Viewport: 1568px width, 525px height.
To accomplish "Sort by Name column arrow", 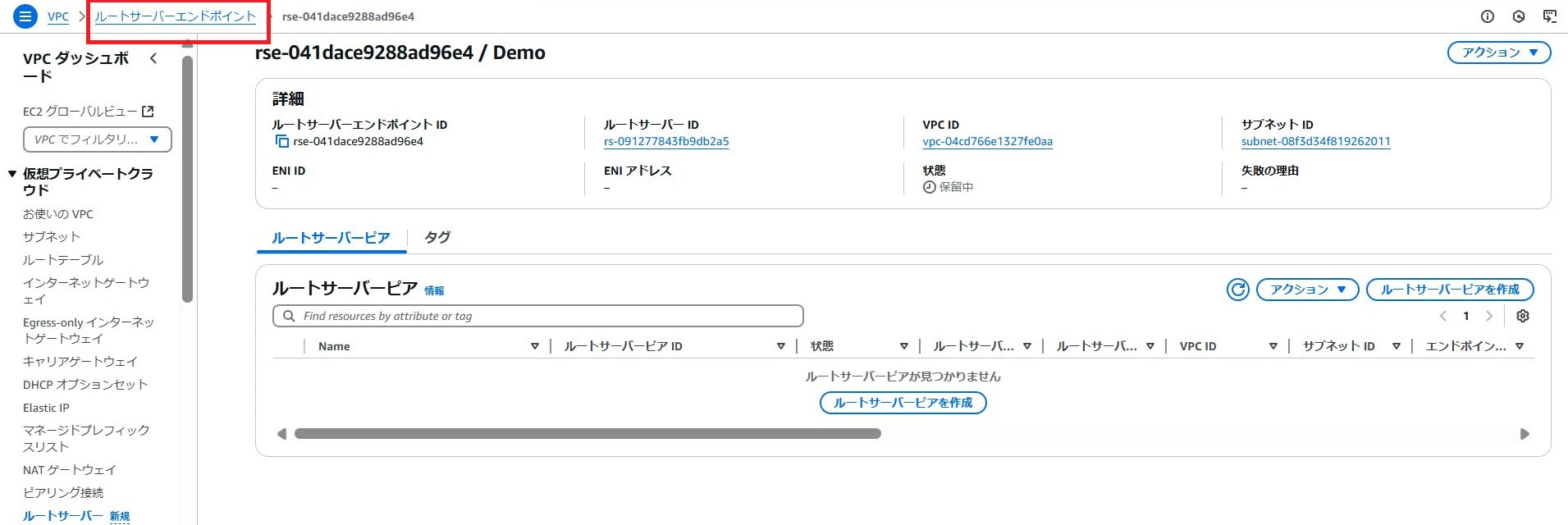I will tap(535, 346).
